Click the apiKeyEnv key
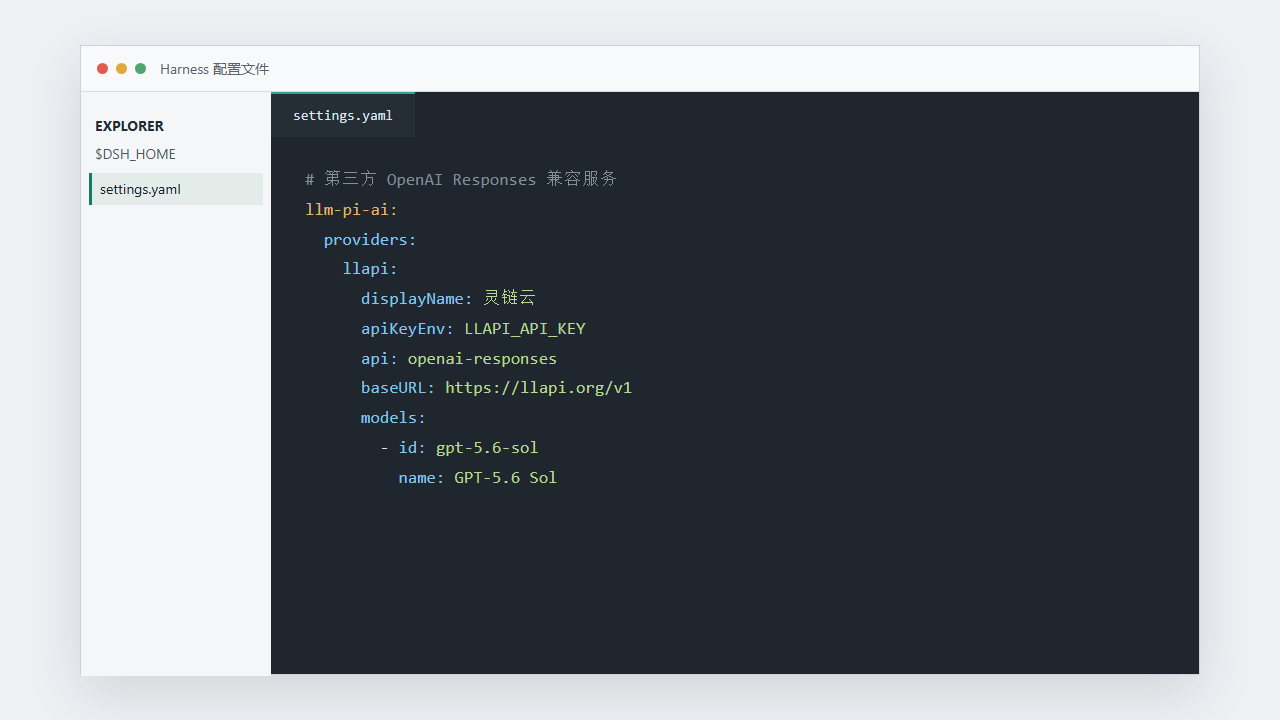Viewport: 1280px width, 720px height. pyautogui.click(x=403, y=328)
